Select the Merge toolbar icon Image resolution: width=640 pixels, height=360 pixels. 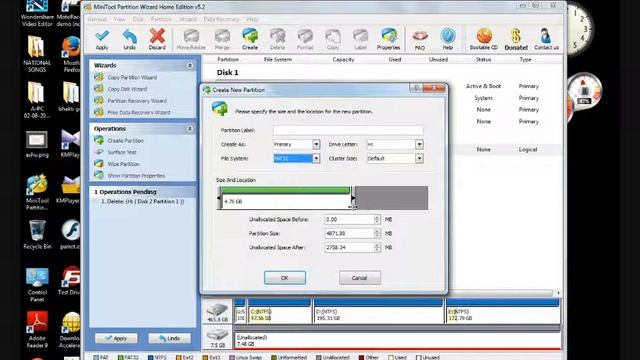[x=222, y=40]
